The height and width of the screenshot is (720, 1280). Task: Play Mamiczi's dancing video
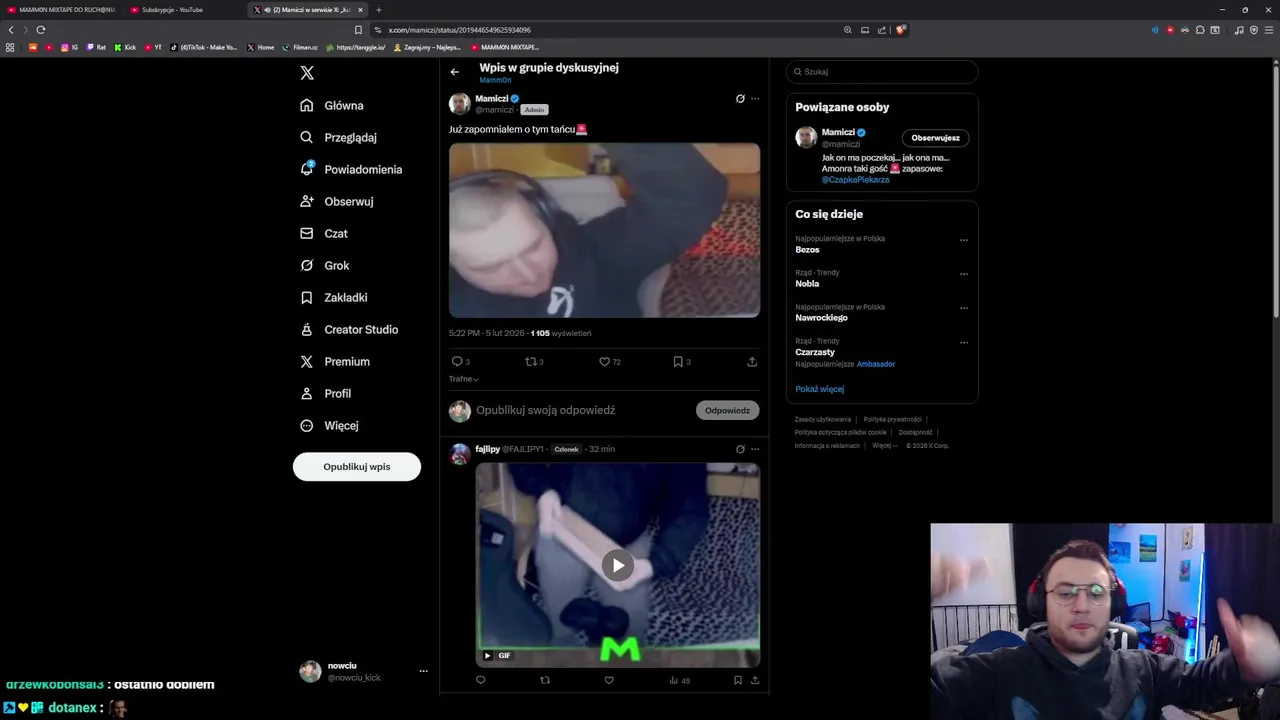[604, 230]
